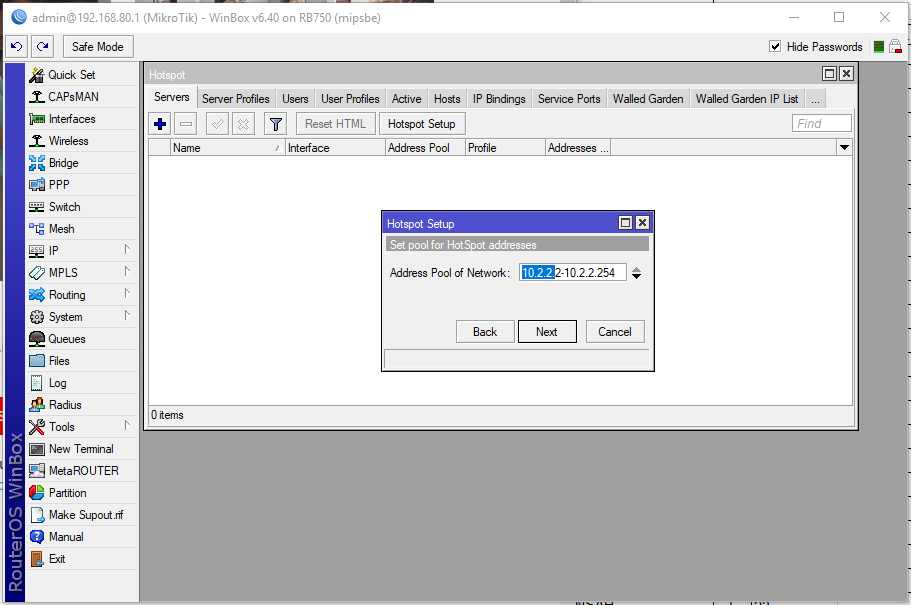Open the Files list
This screenshot has height=605, width=911.
point(81,361)
